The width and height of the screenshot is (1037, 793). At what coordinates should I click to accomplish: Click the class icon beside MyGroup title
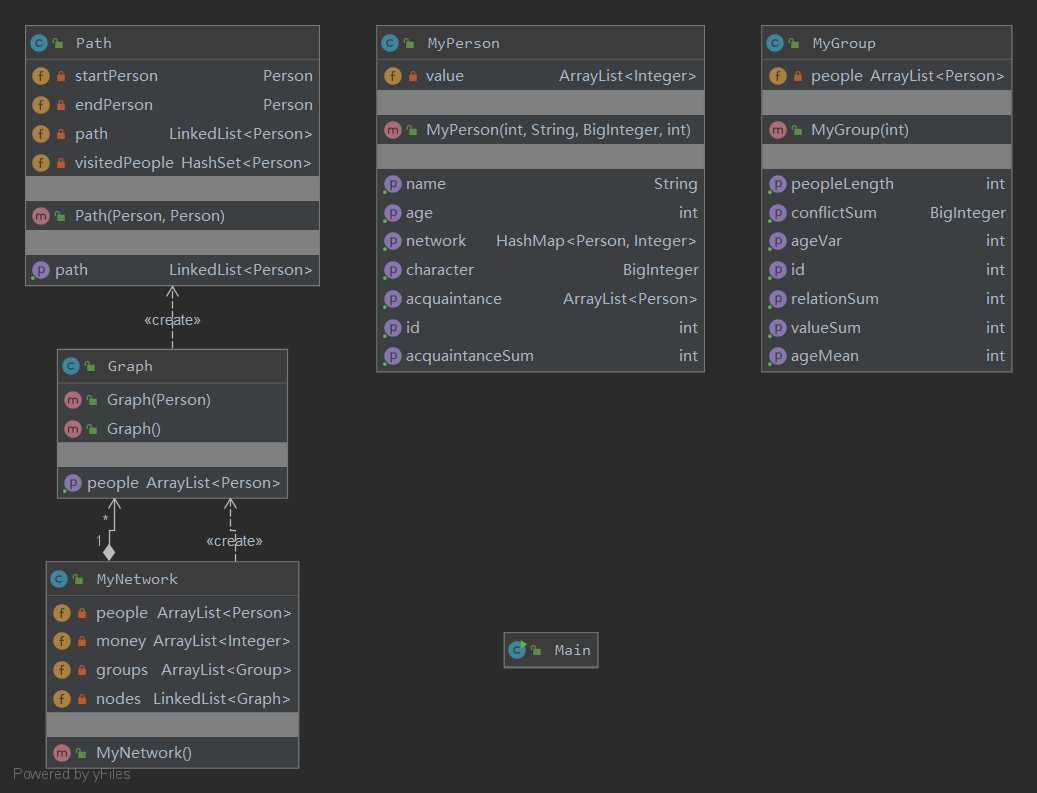tap(775, 43)
